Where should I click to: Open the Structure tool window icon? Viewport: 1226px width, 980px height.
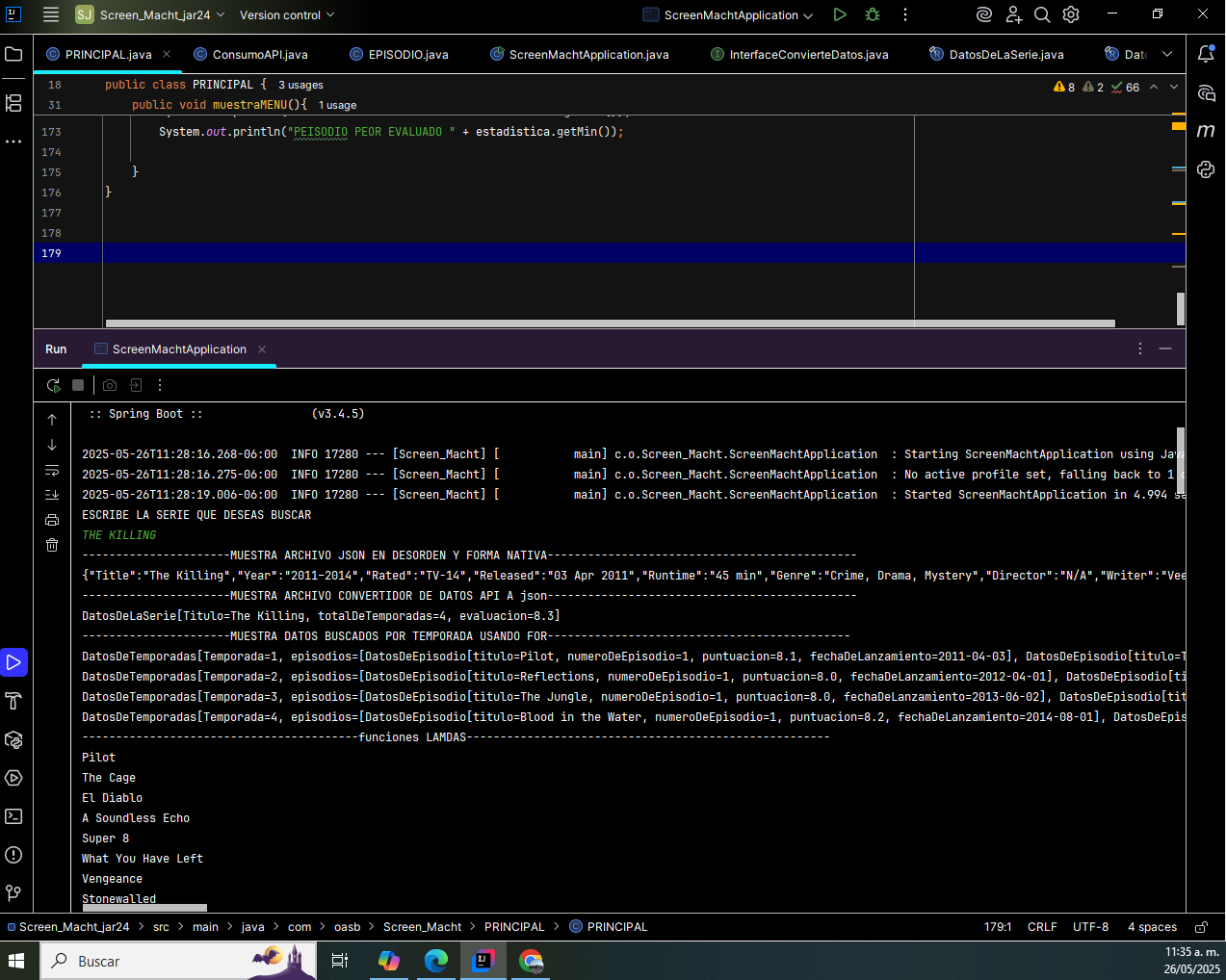pyautogui.click(x=13, y=102)
